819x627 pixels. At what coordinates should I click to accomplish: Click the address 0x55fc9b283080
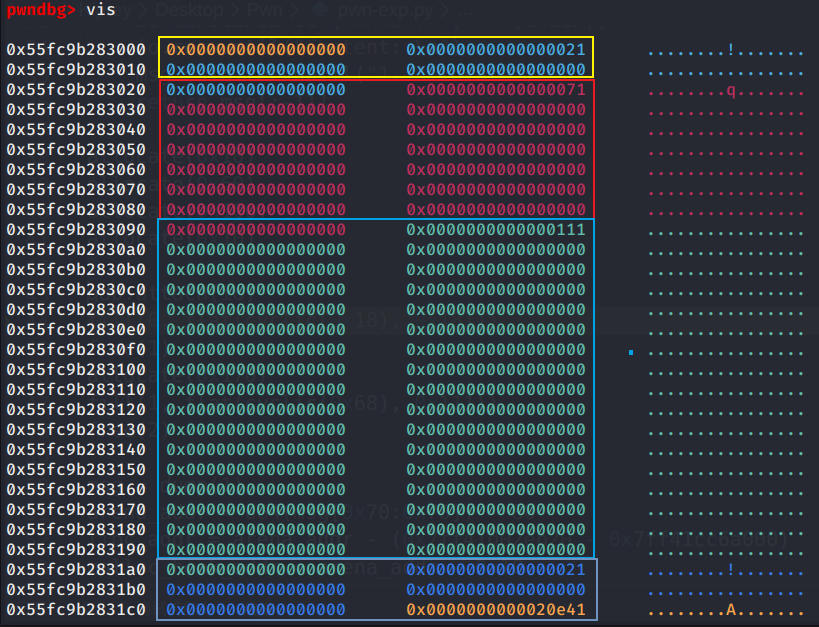(x=76, y=209)
